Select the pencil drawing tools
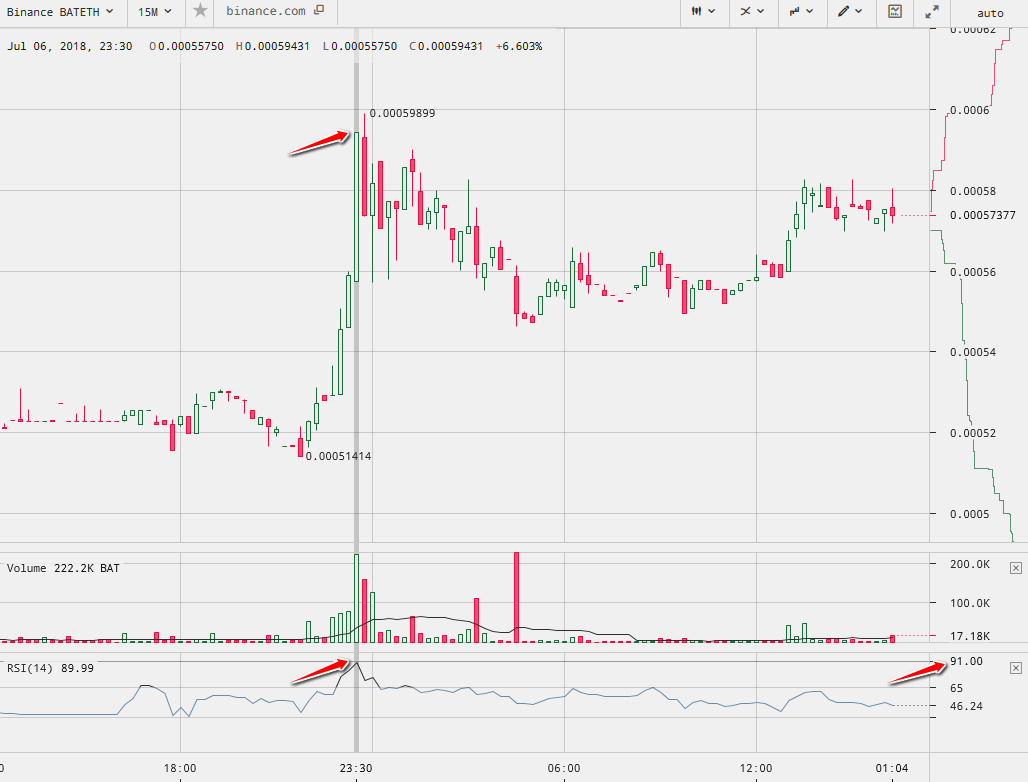 click(x=844, y=12)
